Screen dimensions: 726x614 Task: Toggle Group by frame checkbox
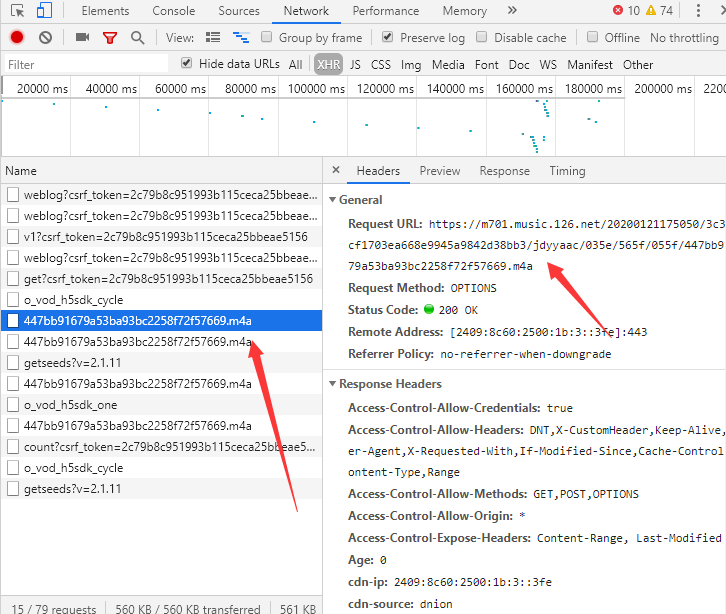click(266, 37)
